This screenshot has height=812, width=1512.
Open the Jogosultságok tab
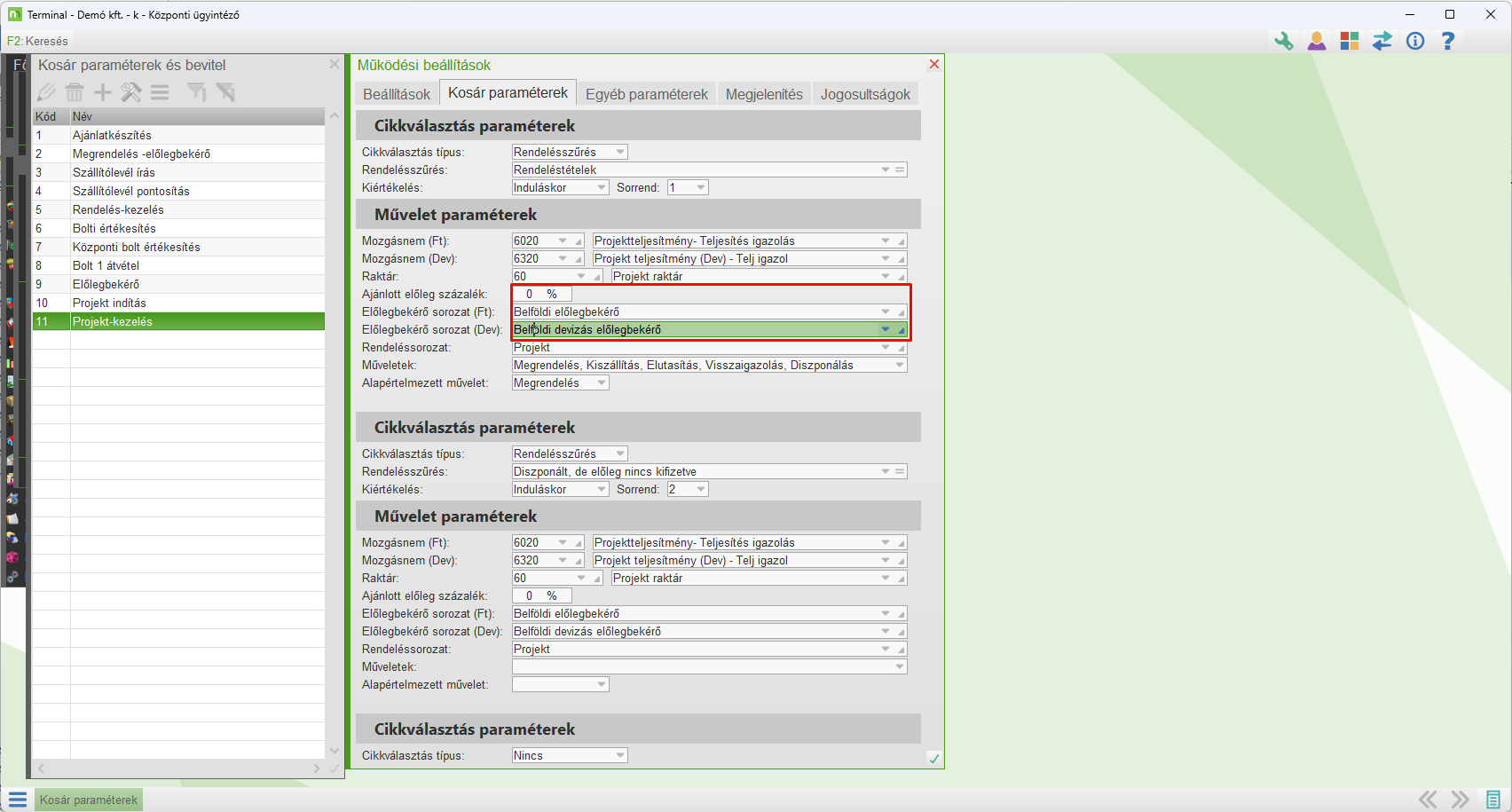point(865,94)
